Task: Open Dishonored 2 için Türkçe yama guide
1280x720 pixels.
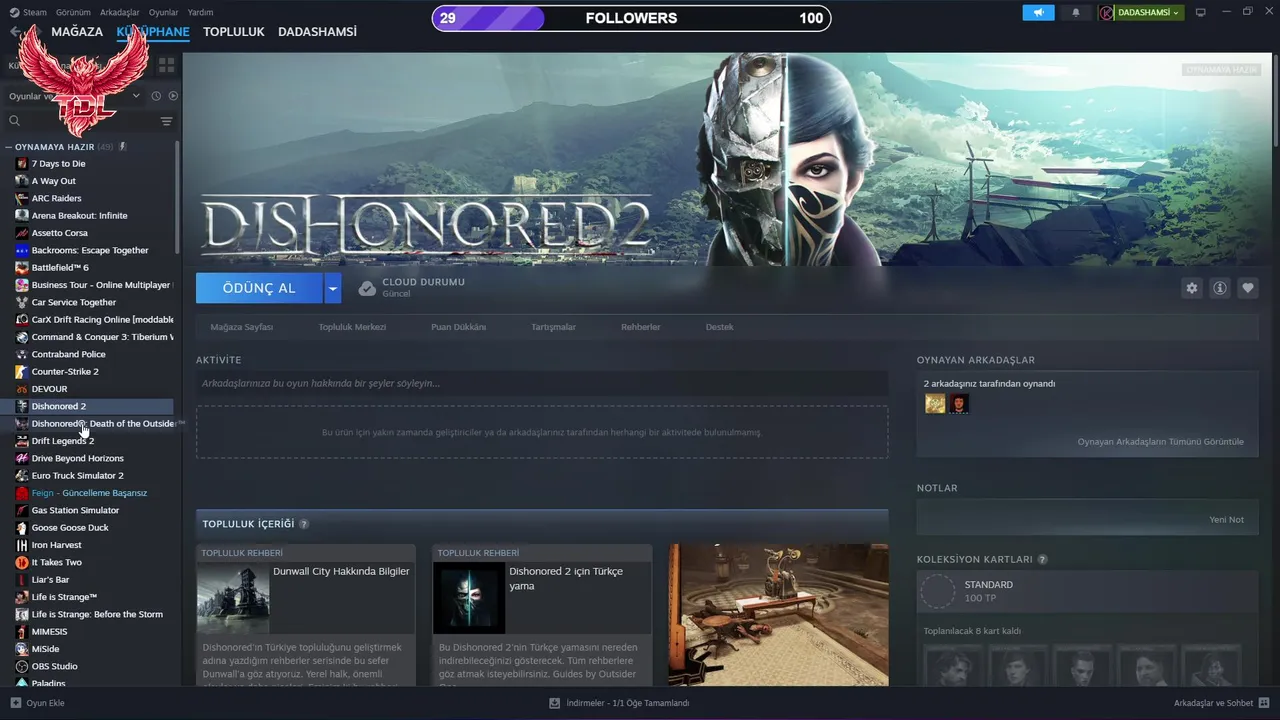Action: (x=542, y=615)
